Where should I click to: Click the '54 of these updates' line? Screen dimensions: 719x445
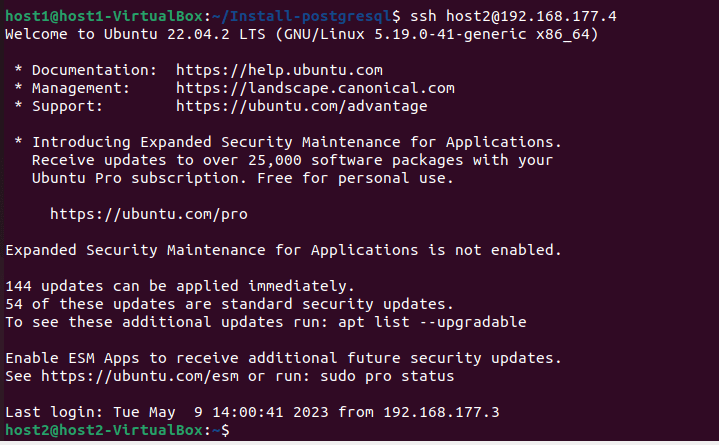click(230, 304)
